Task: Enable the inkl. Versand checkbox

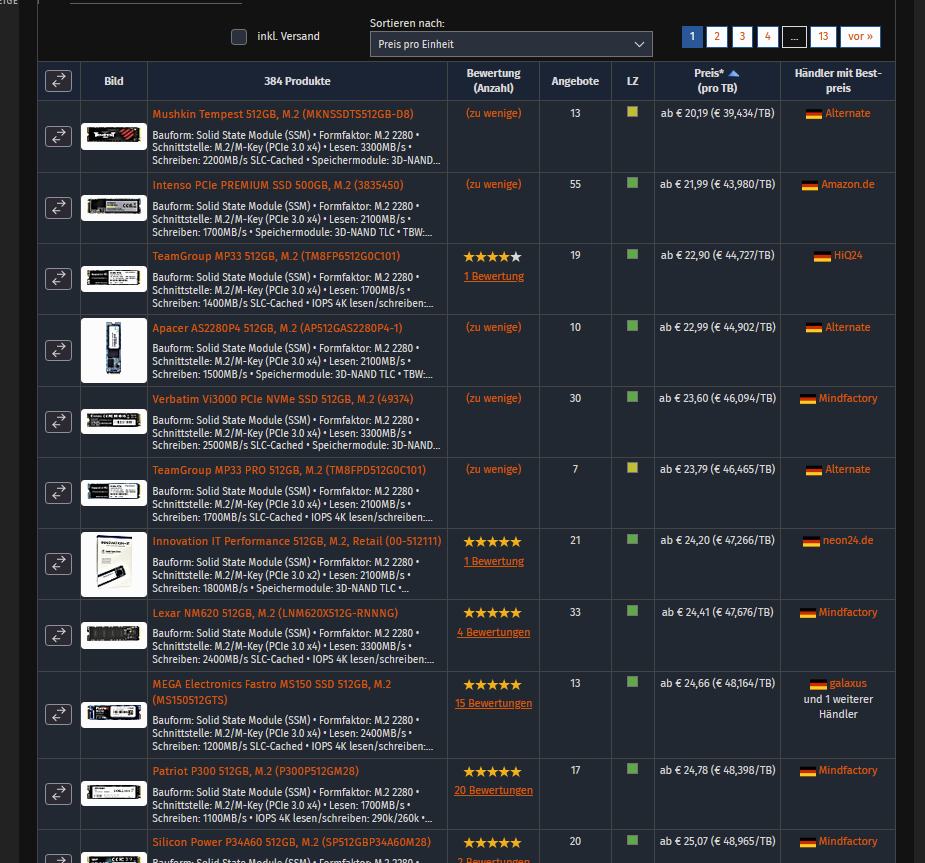Action: point(239,37)
